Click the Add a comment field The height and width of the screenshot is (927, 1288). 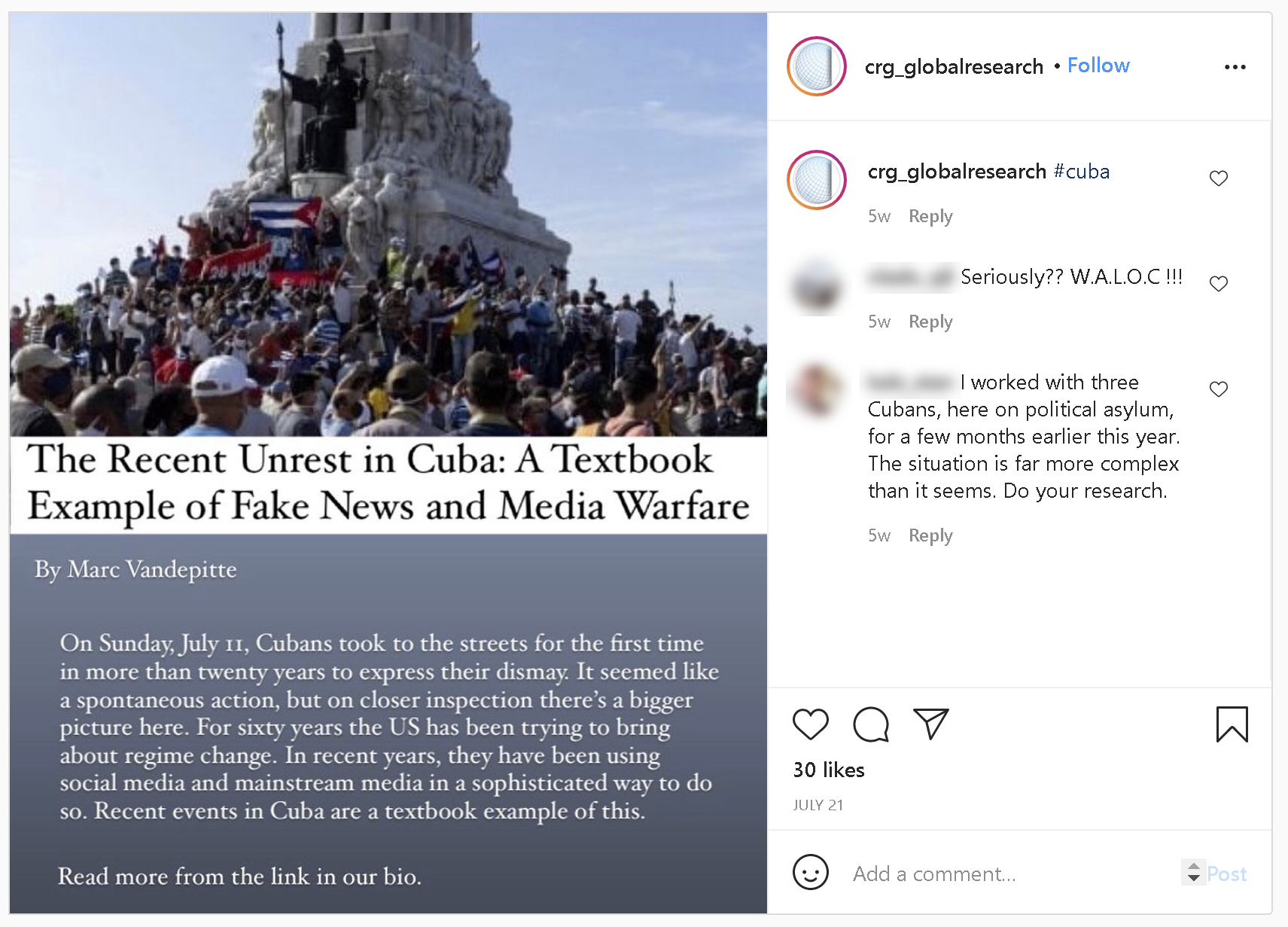(1012, 874)
